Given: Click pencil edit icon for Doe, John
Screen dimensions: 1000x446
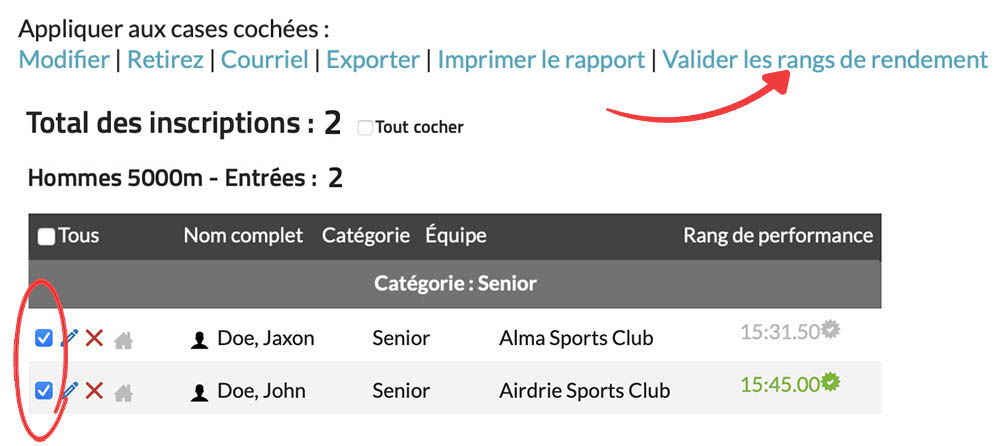Looking at the screenshot, I should pyautogui.click(x=69, y=390).
